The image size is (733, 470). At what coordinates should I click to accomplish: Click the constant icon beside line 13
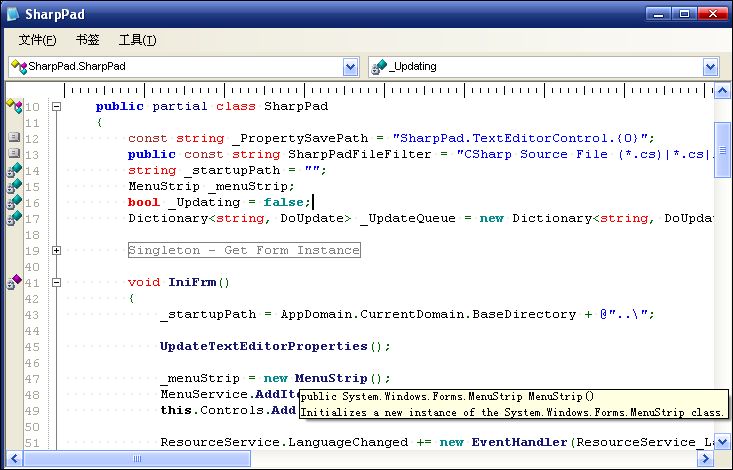point(14,153)
